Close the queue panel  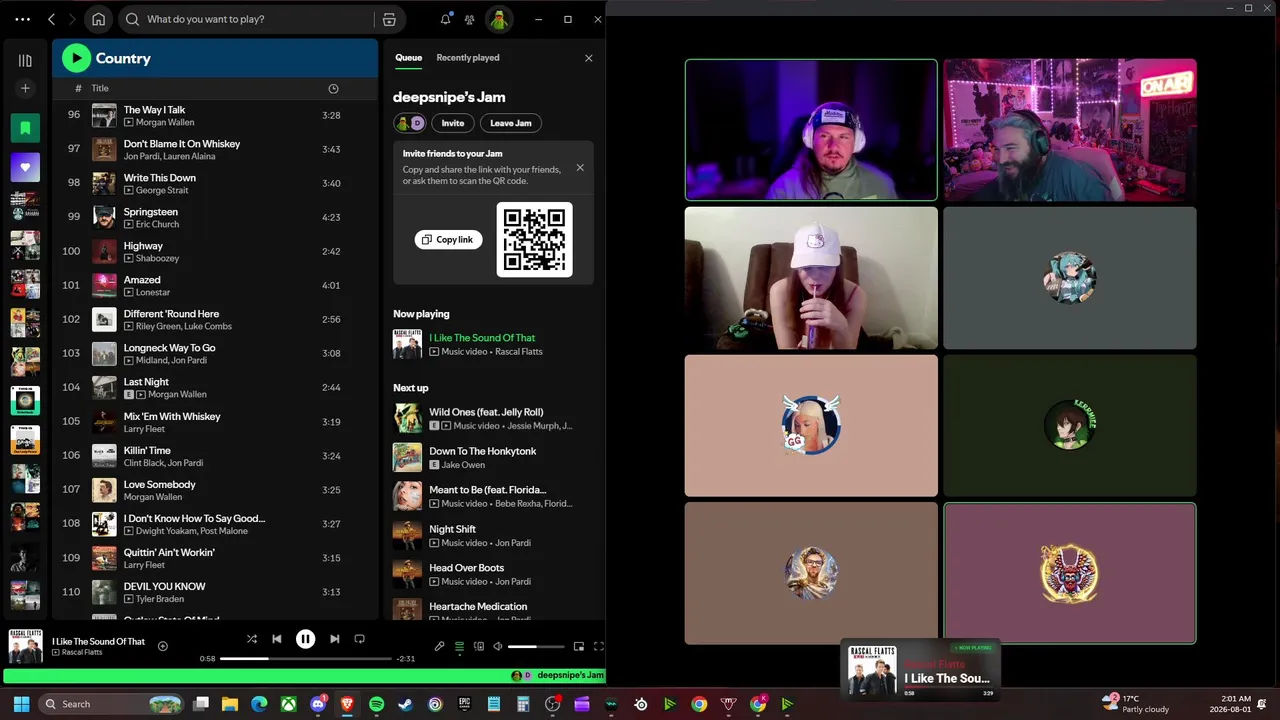(588, 58)
